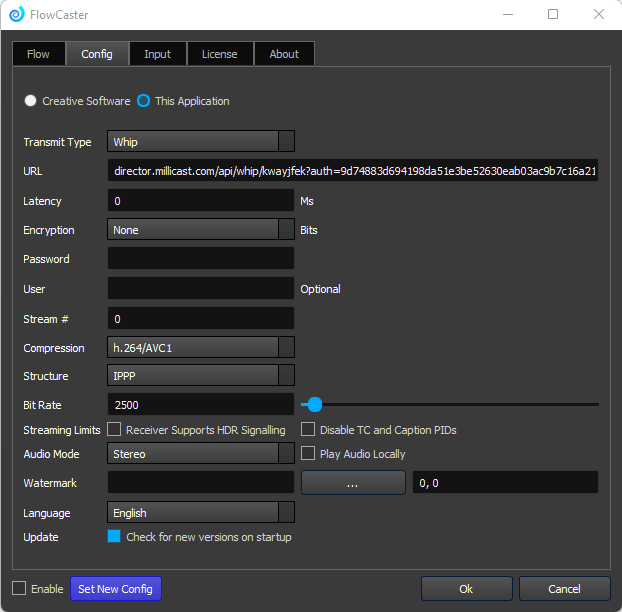Open the Transmit Type dropdown
The width and height of the screenshot is (622, 612).
pyautogui.click(x=200, y=142)
